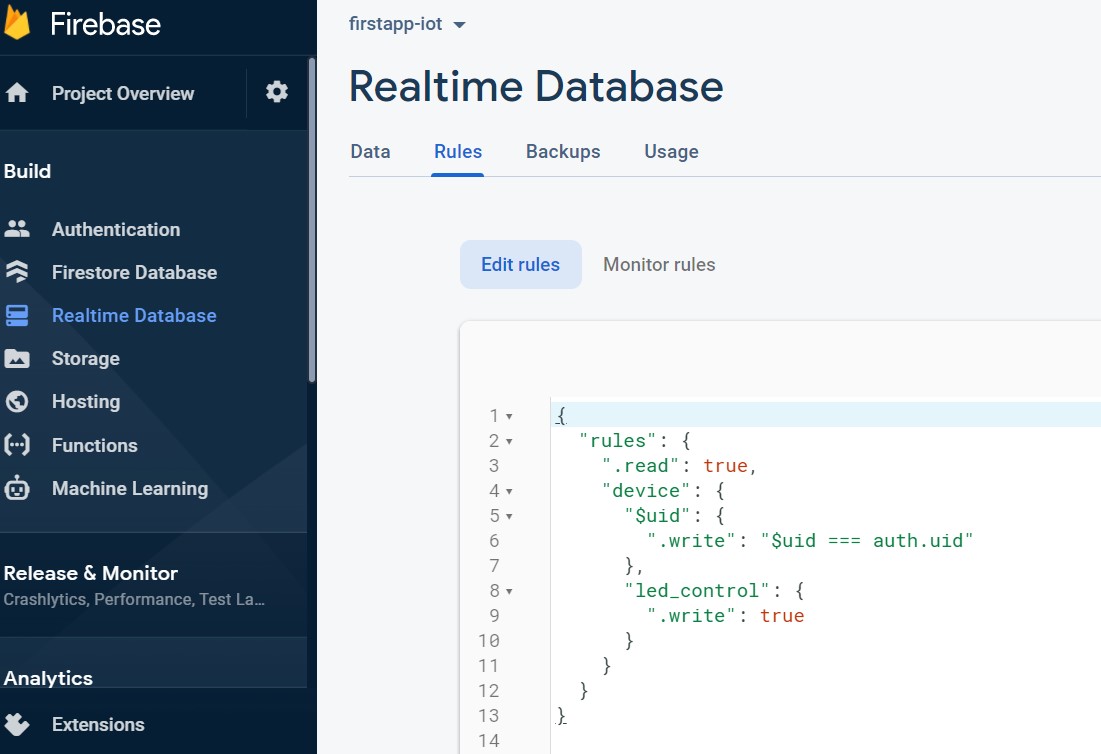Viewport: 1101px width, 754px height.
Task: Switch to the Data tab
Action: pos(370,152)
